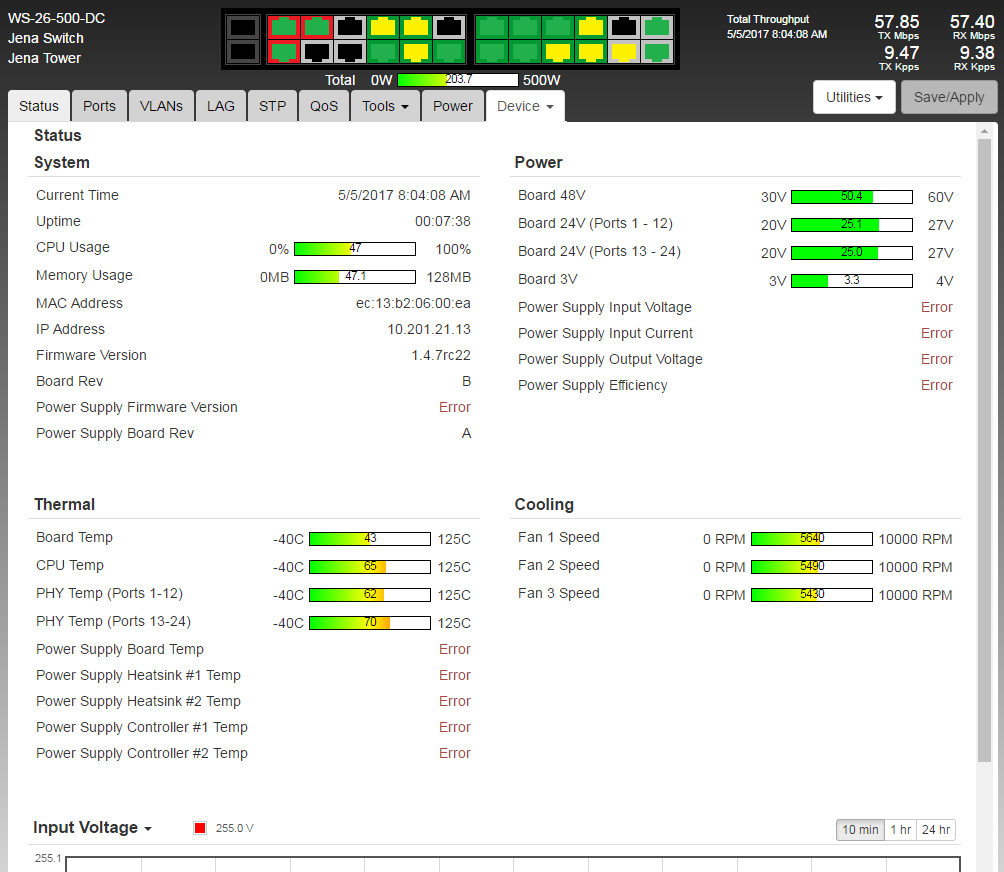Open the Tools dropdown tab

click(x=385, y=106)
